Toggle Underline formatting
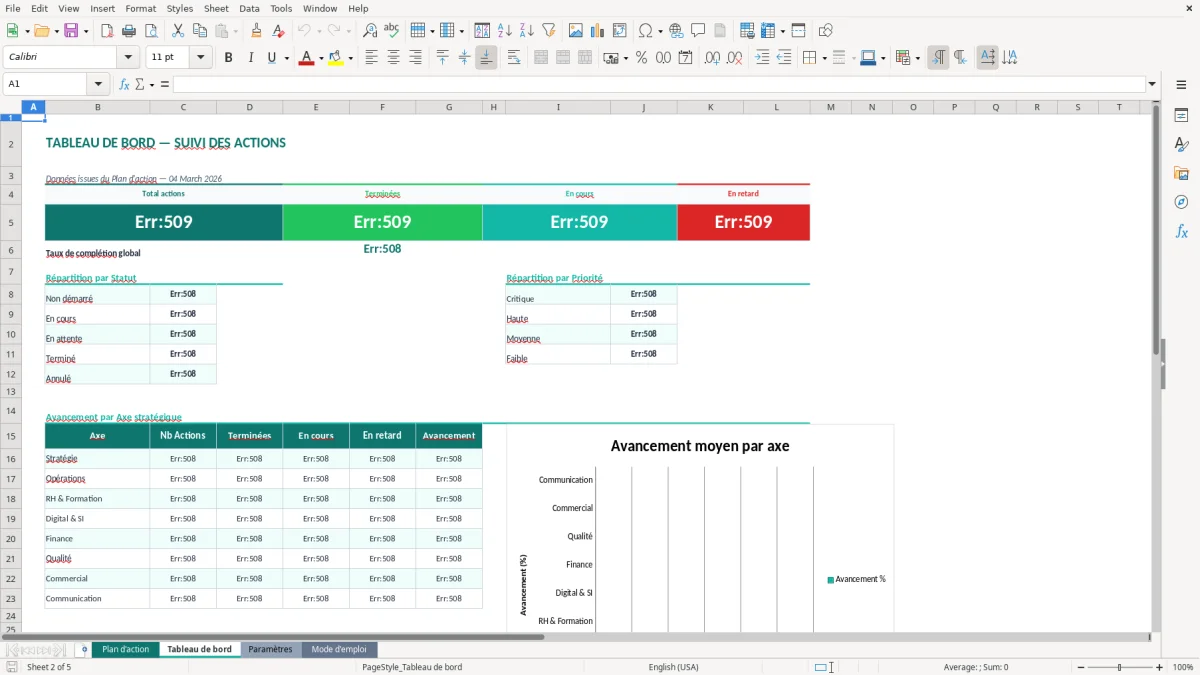This screenshot has height=675, width=1200. pyautogui.click(x=271, y=58)
